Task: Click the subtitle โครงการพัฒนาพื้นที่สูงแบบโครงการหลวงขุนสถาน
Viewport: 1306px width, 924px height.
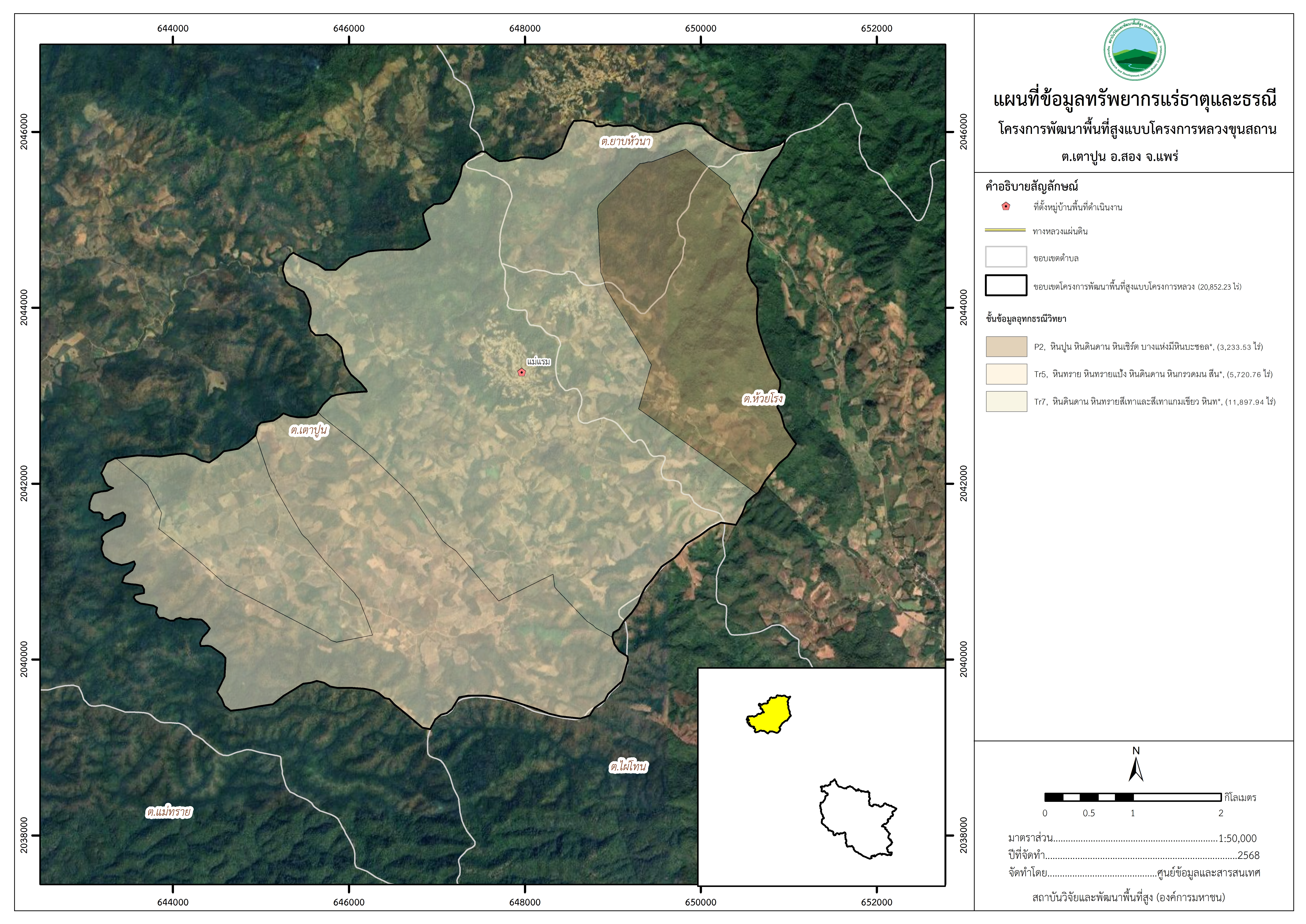Action: pyautogui.click(x=1138, y=129)
